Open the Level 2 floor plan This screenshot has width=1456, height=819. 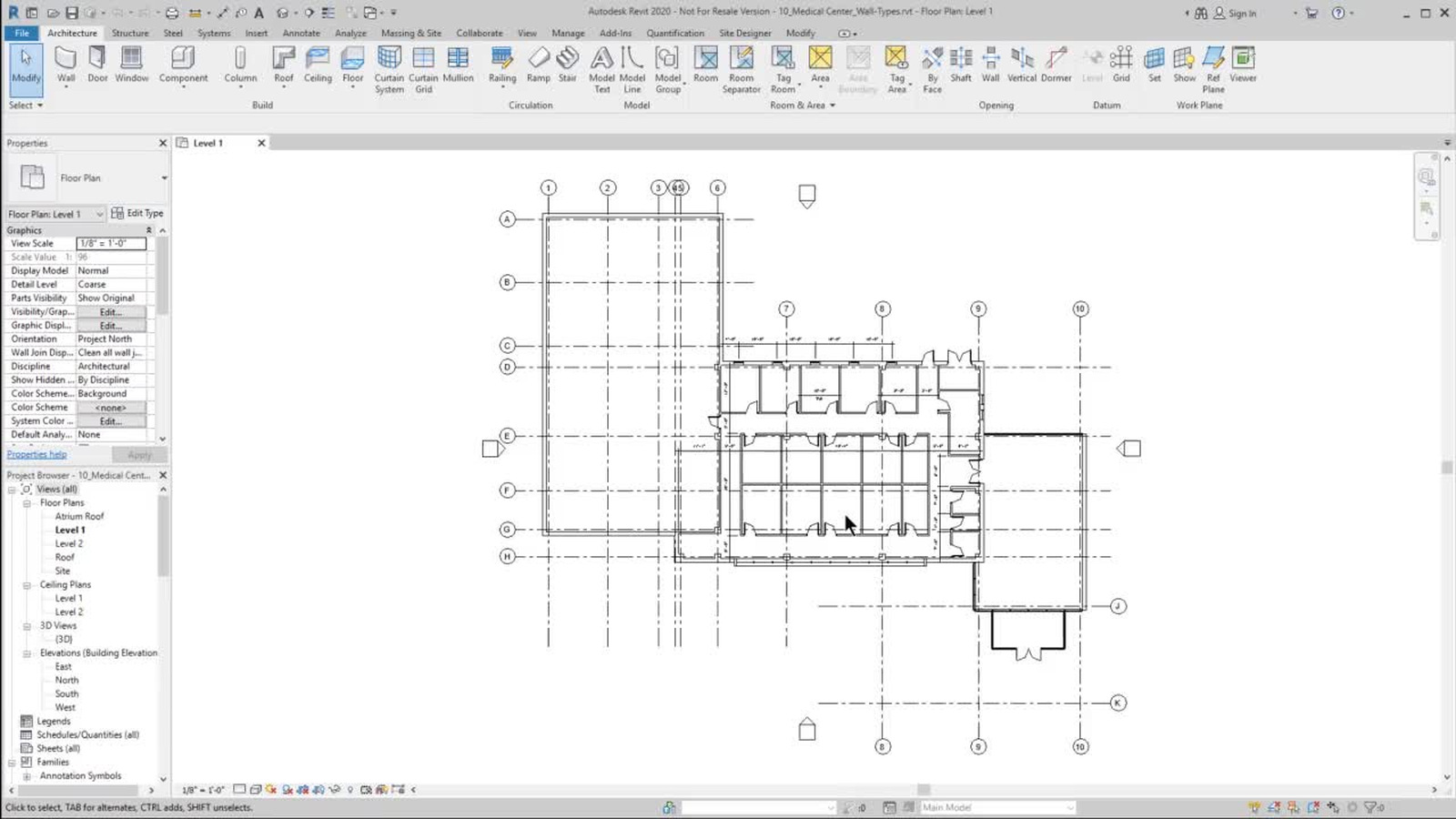click(x=69, y=543)
